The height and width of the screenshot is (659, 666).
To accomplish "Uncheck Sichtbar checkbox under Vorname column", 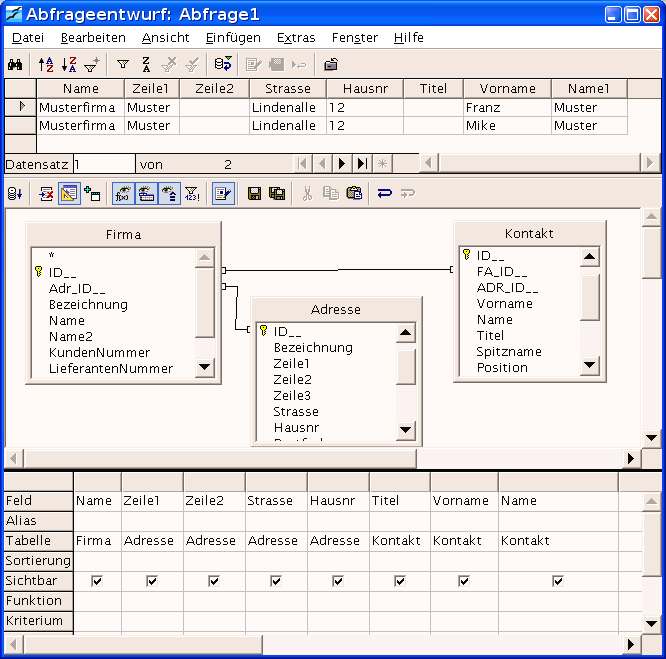I will pyautogui.click(x=464, y=581).
